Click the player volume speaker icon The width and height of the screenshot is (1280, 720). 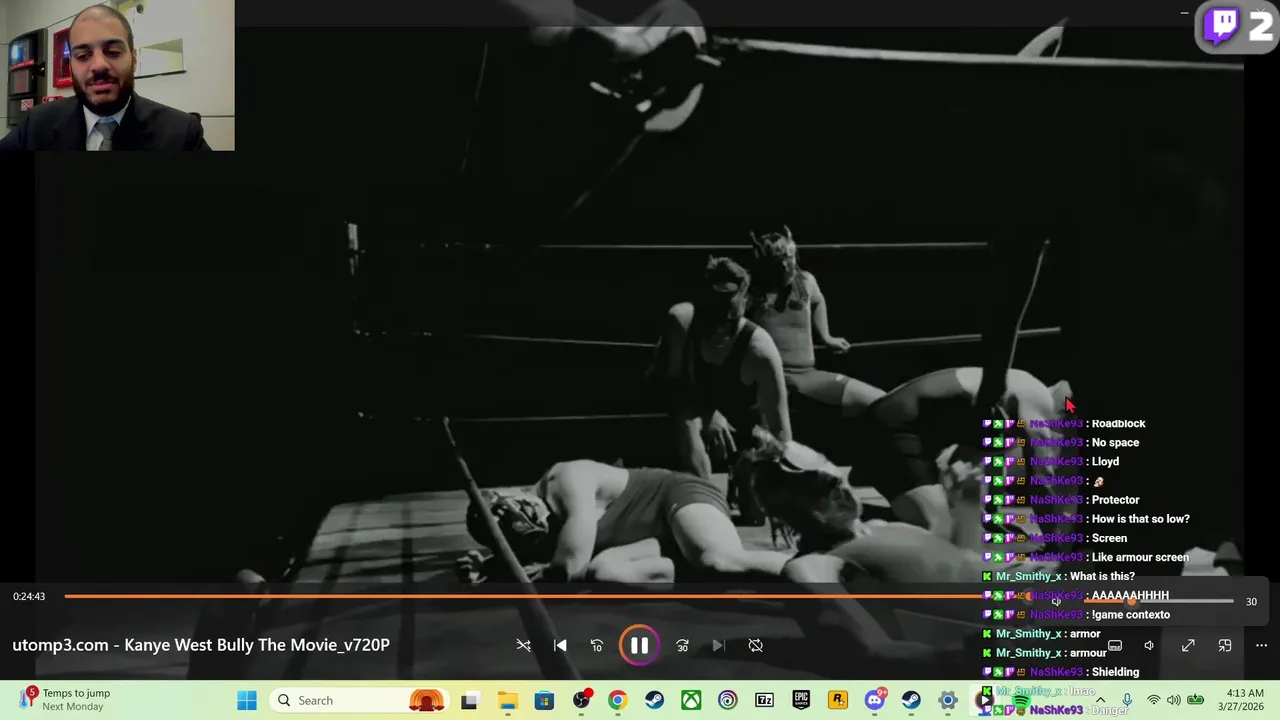(x=1150, y=645)
